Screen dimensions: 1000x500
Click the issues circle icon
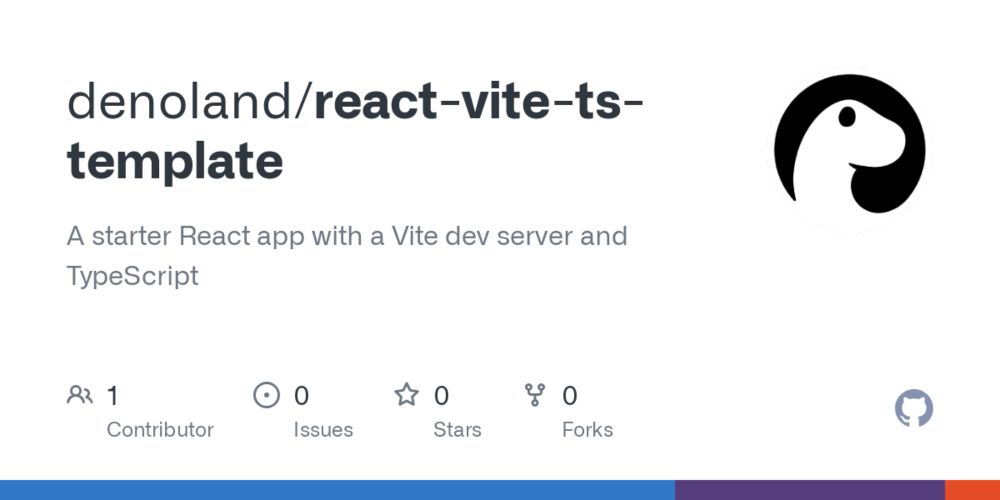(x=267, y=395)
